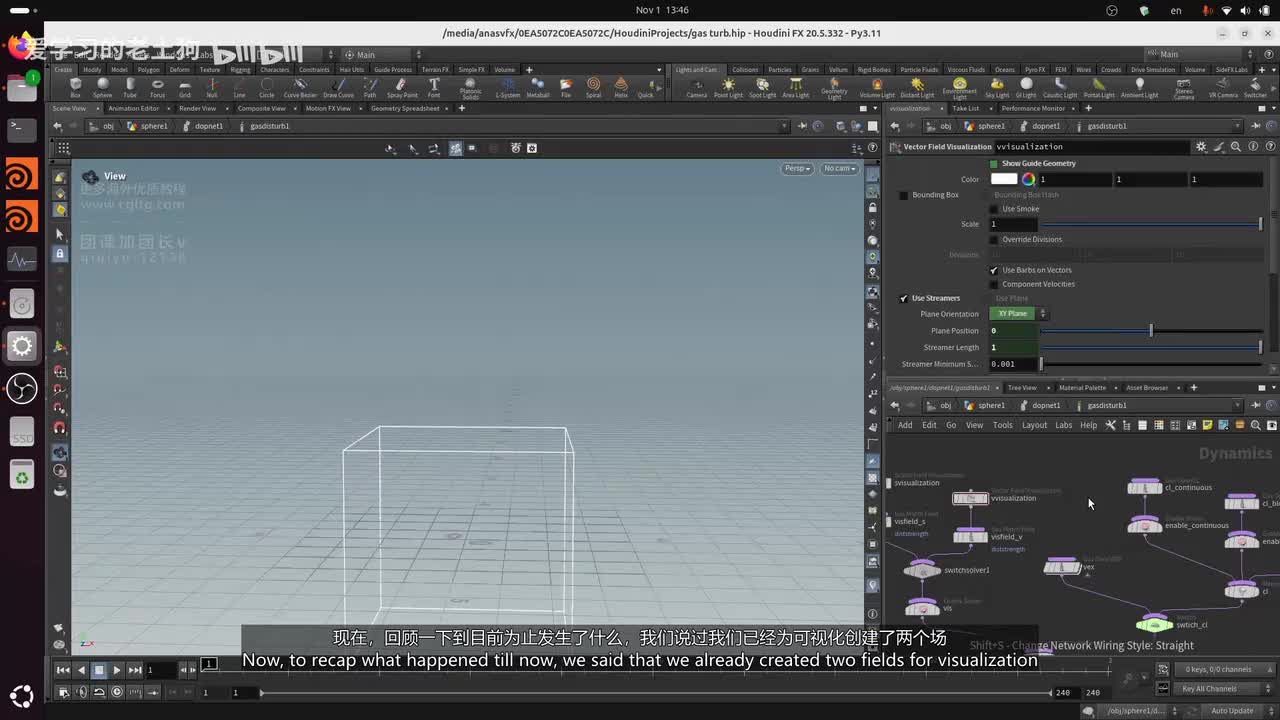Click the white Color swatch
Viewport: 1280px width, 720px height.
1003,180
